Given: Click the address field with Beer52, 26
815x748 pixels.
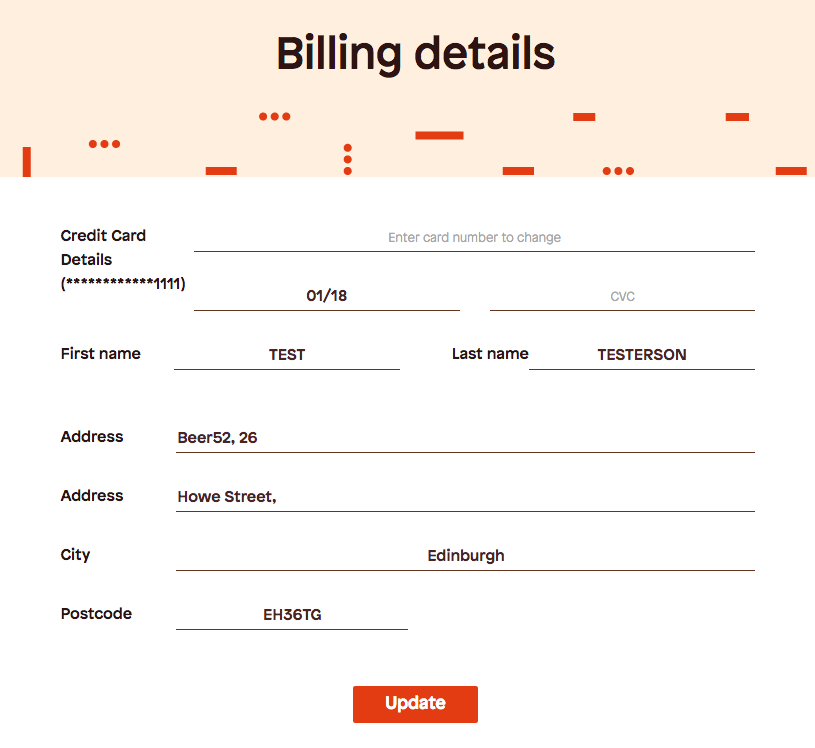Looking at the screenshot, I should pyautogui.click(x=465, y=438).
